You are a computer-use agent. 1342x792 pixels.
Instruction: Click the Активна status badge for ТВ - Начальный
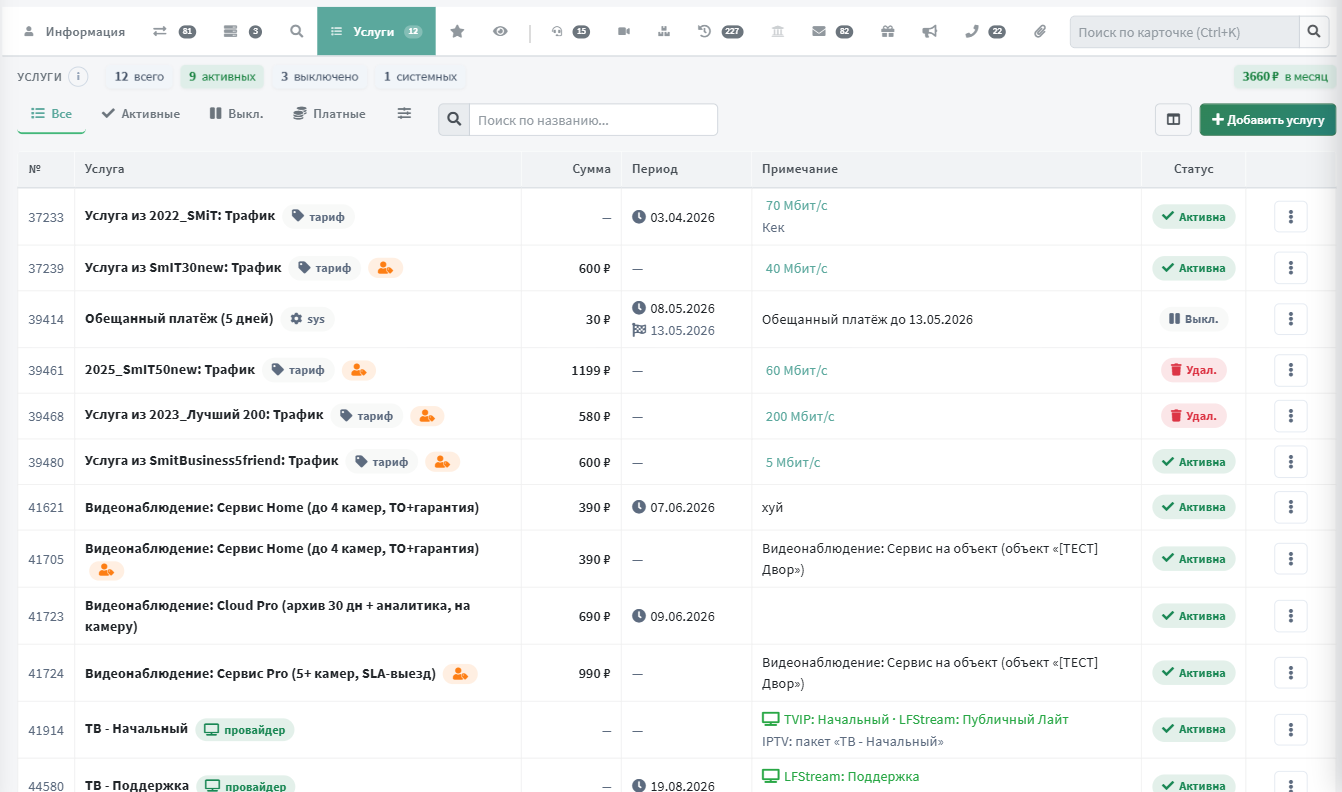click(x=1194, y=730)
